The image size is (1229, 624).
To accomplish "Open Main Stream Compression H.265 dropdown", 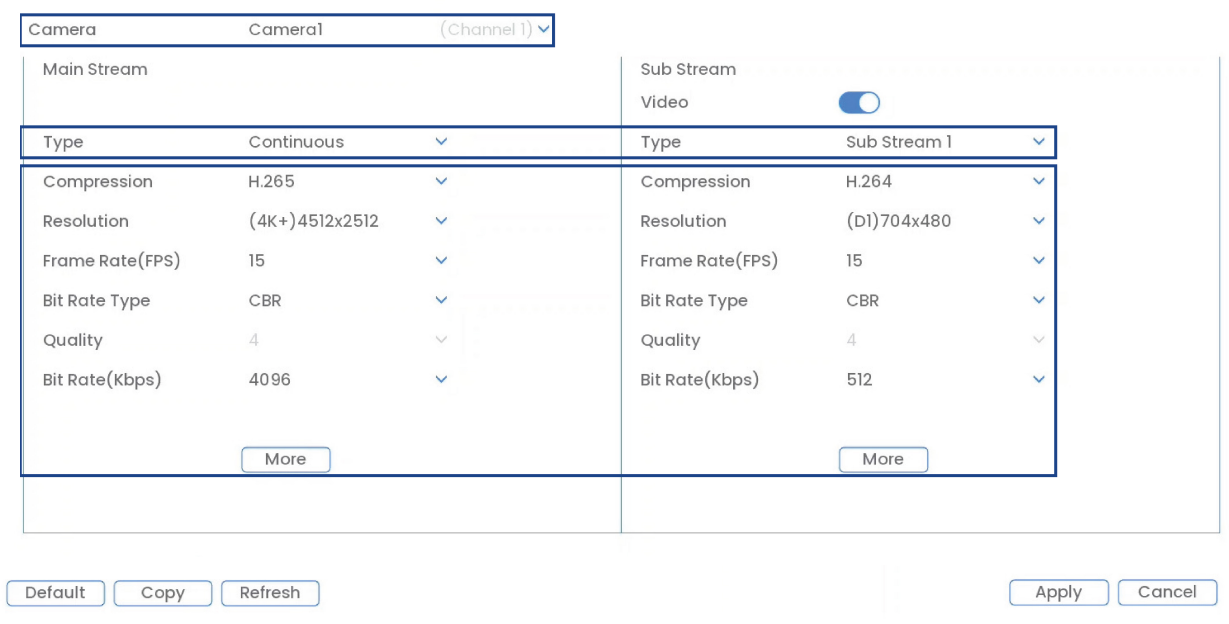I will click(x=441, y=182).
